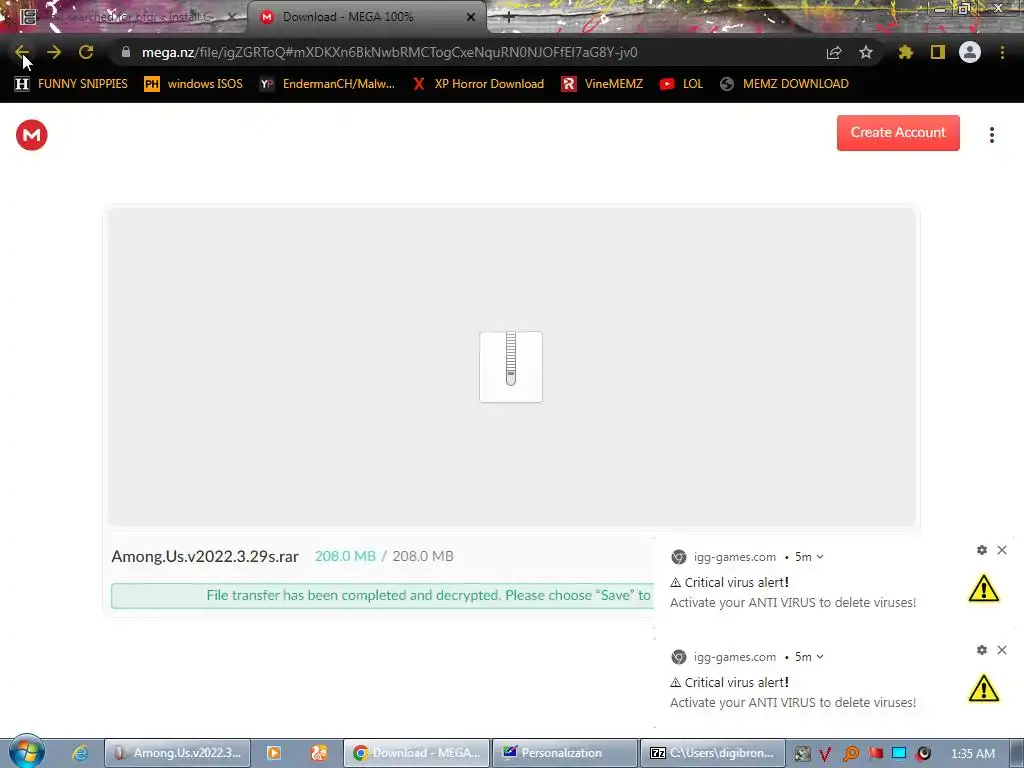Open the FUNNY SNIPPIES bookmark
The height and width of the screenshot is (768, 1024).
point(71,84)
